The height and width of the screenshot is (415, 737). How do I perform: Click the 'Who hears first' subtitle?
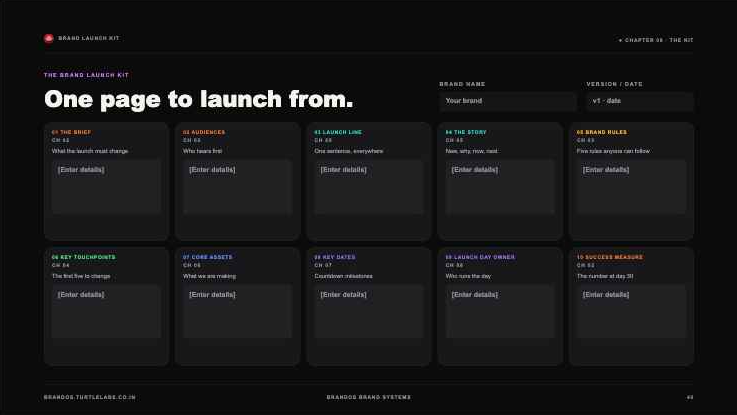pos(203,151)
